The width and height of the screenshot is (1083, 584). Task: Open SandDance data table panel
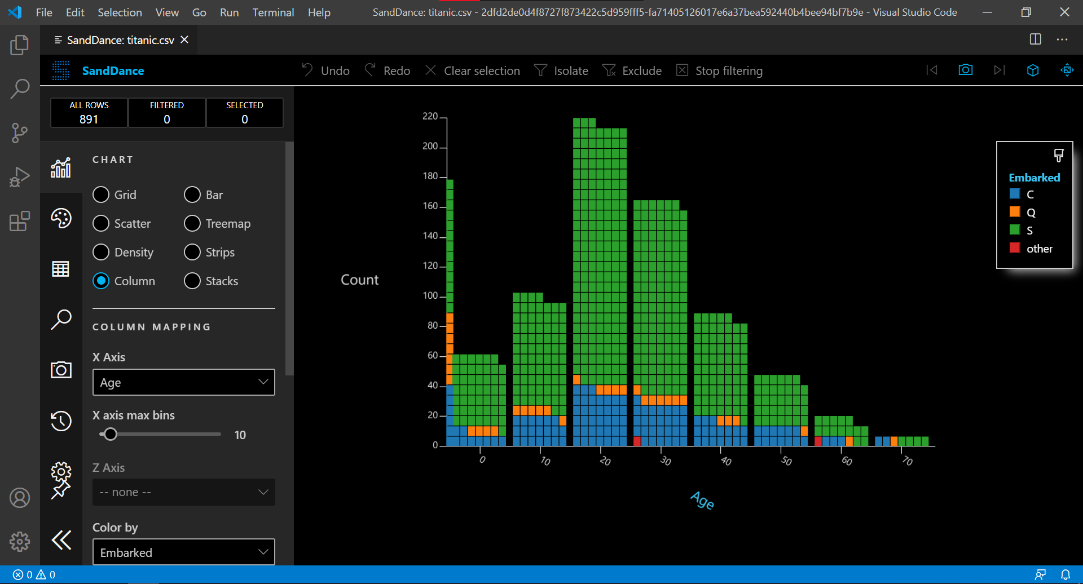tap(61, 269)
